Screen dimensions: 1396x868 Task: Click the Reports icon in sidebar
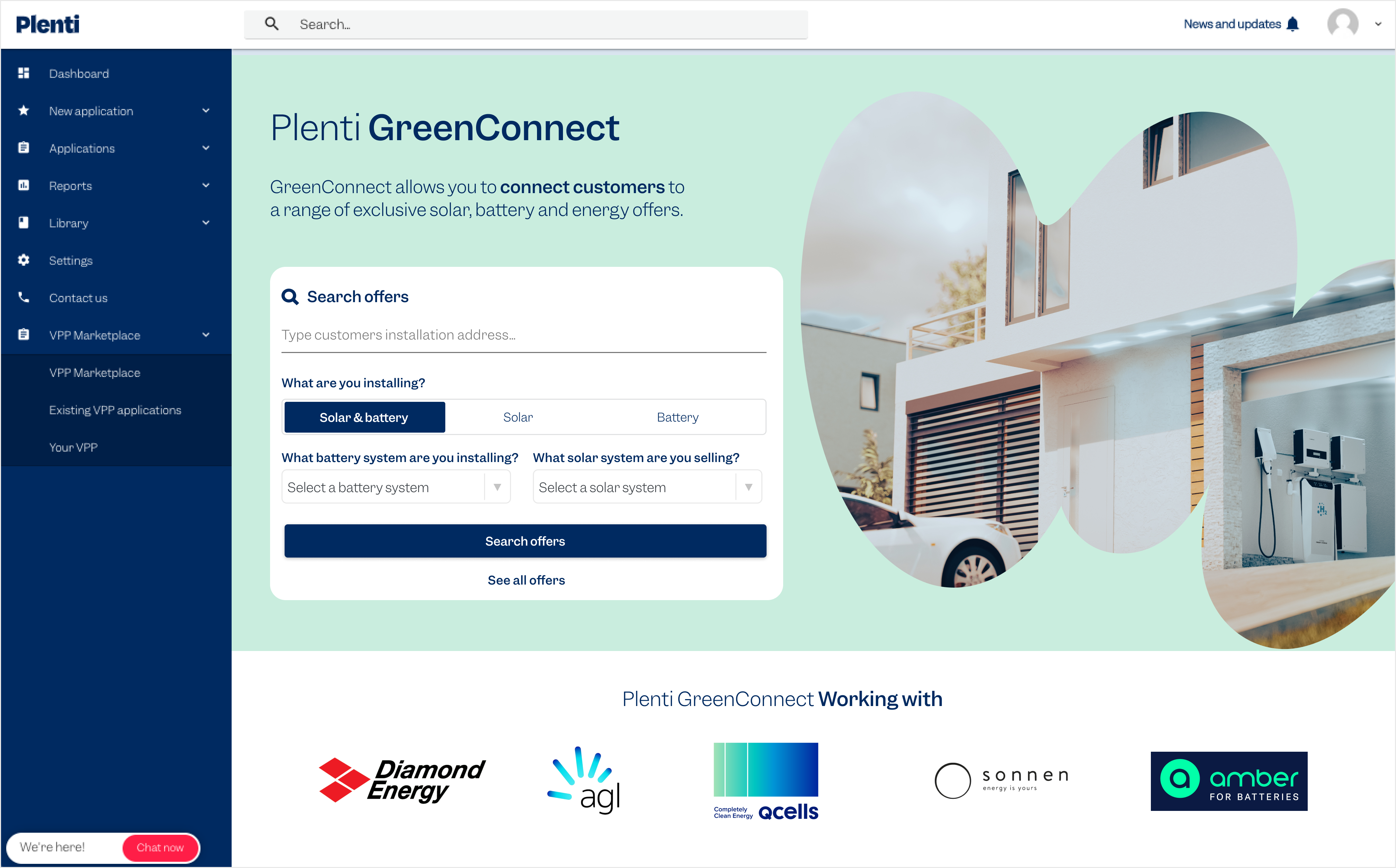click(24, 185)
